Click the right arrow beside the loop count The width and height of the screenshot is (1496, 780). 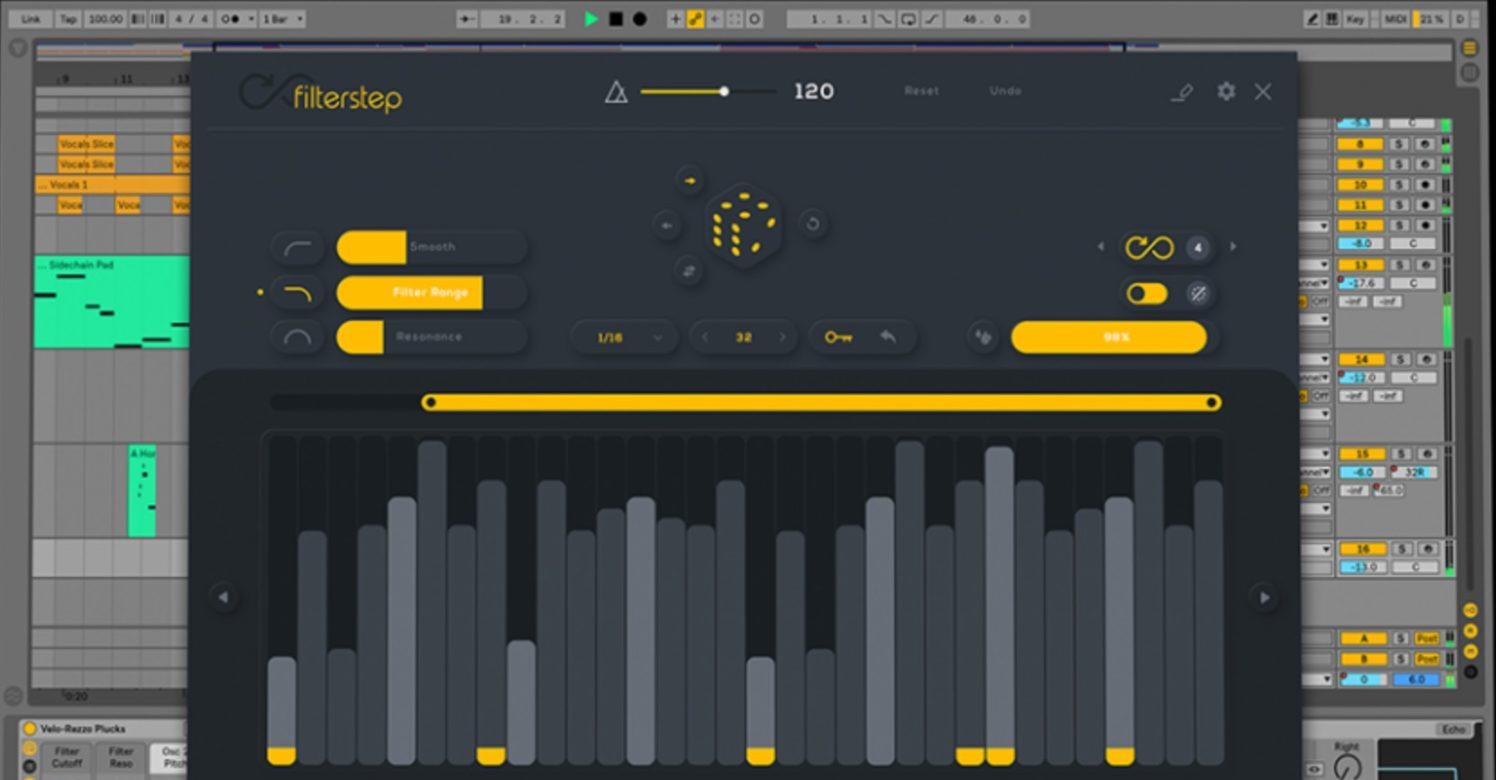point(1233,247)
